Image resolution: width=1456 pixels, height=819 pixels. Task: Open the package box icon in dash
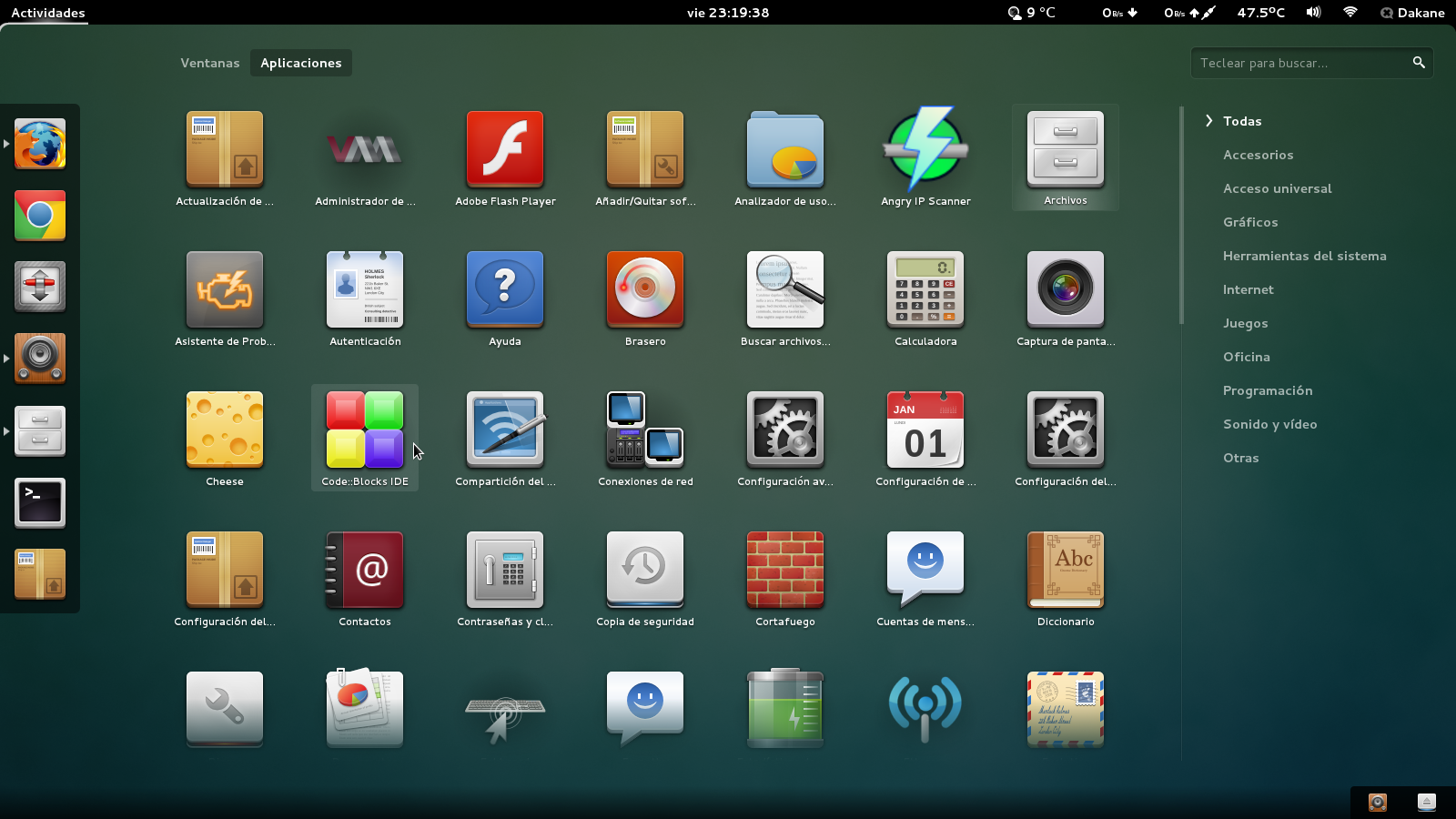pos(40,574)
